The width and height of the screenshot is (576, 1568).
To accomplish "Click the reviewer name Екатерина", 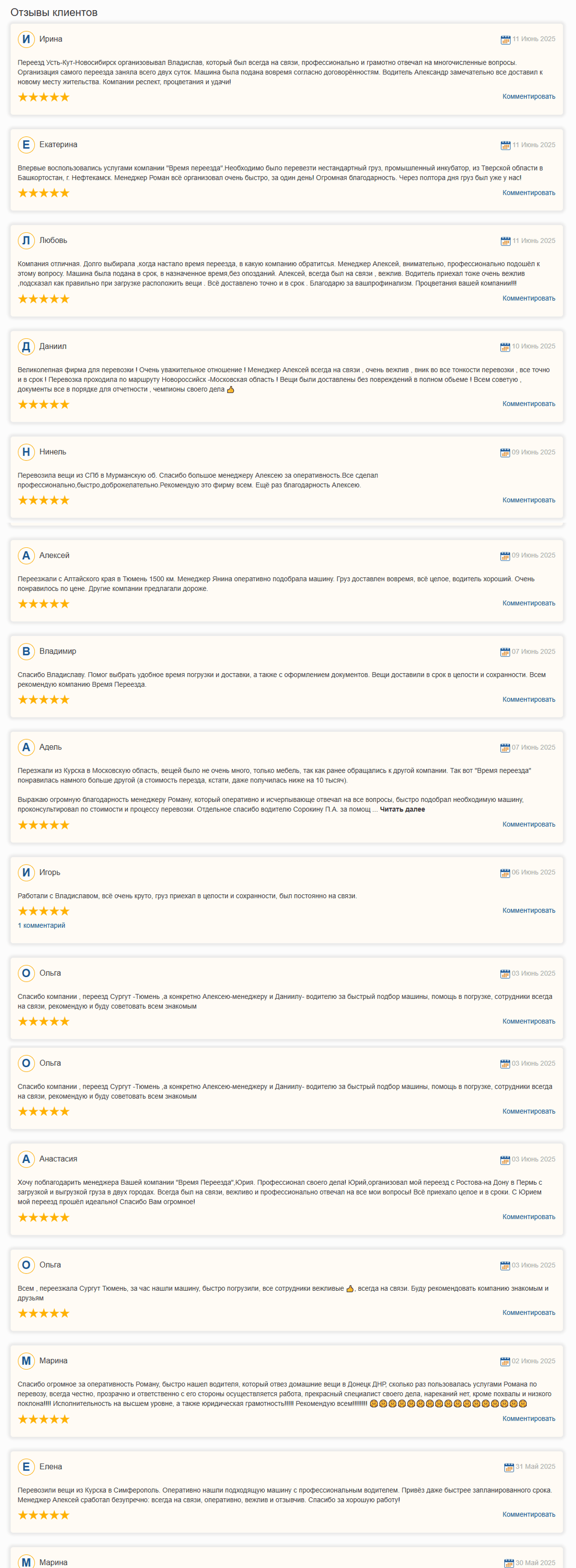I will pyautogui.click(x=59, y=145).
